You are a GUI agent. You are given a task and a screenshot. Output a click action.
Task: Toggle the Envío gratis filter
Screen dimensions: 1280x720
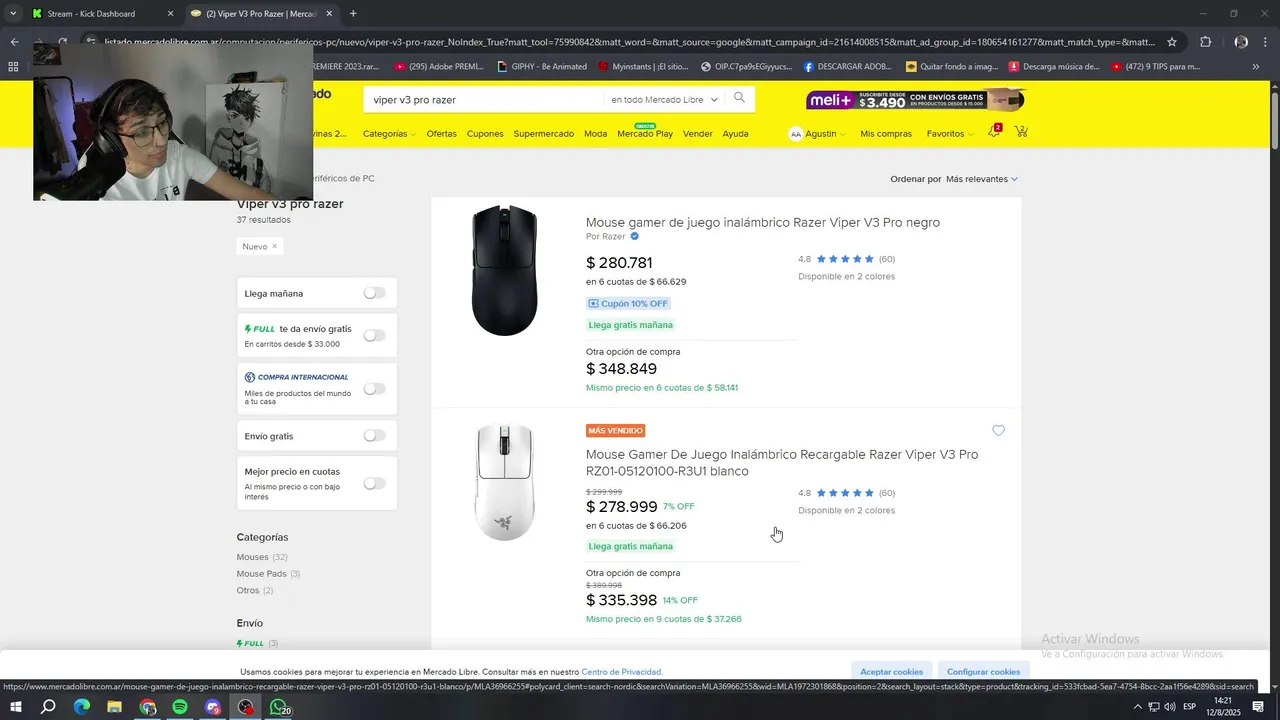(x=374, y=436)
